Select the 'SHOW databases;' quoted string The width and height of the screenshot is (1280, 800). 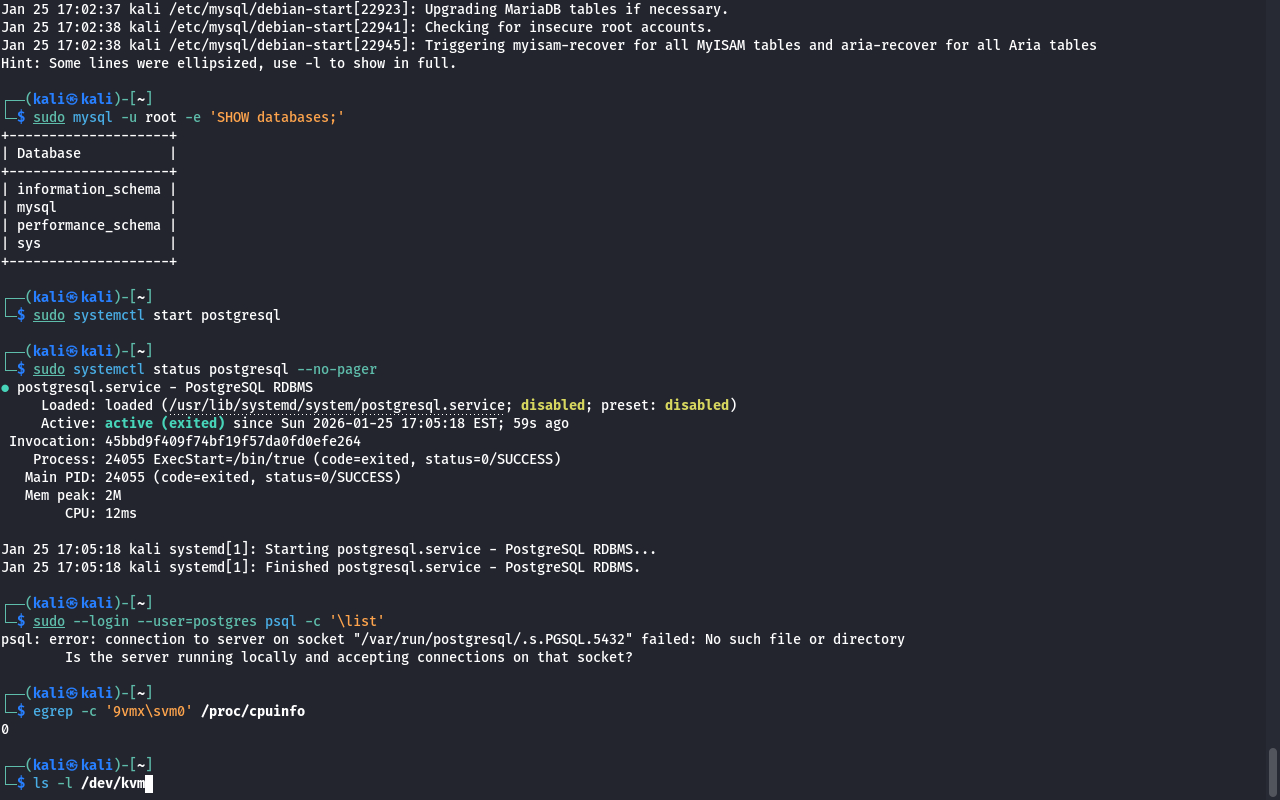[x=276, y=117]
